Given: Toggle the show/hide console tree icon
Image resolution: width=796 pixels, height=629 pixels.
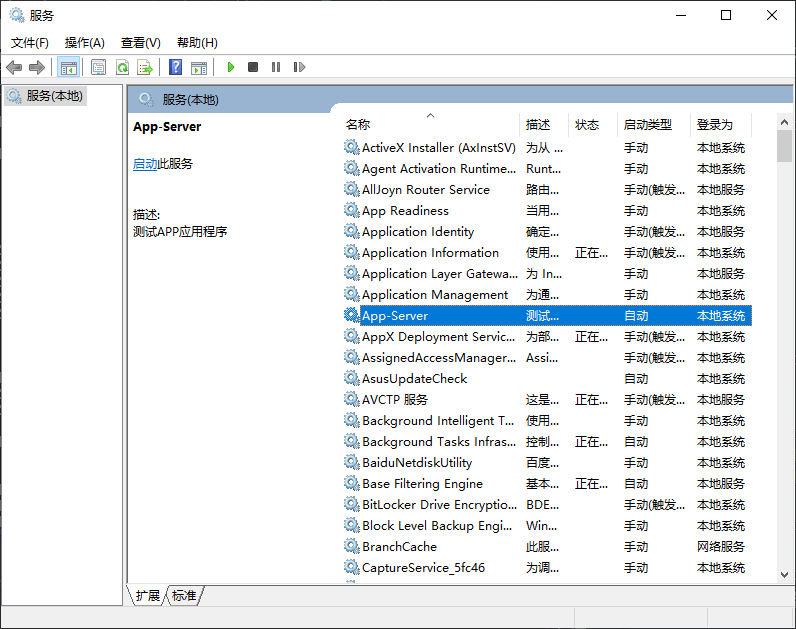Looking at the screenshot, I should (x=68, y=67).
